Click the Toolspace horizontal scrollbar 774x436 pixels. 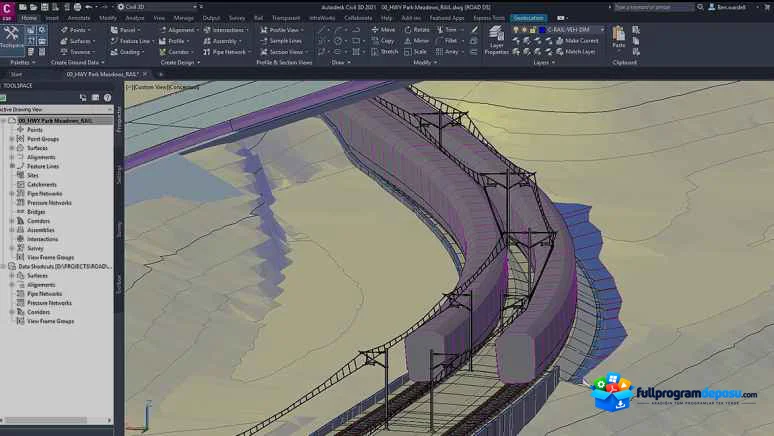[45, 420]
